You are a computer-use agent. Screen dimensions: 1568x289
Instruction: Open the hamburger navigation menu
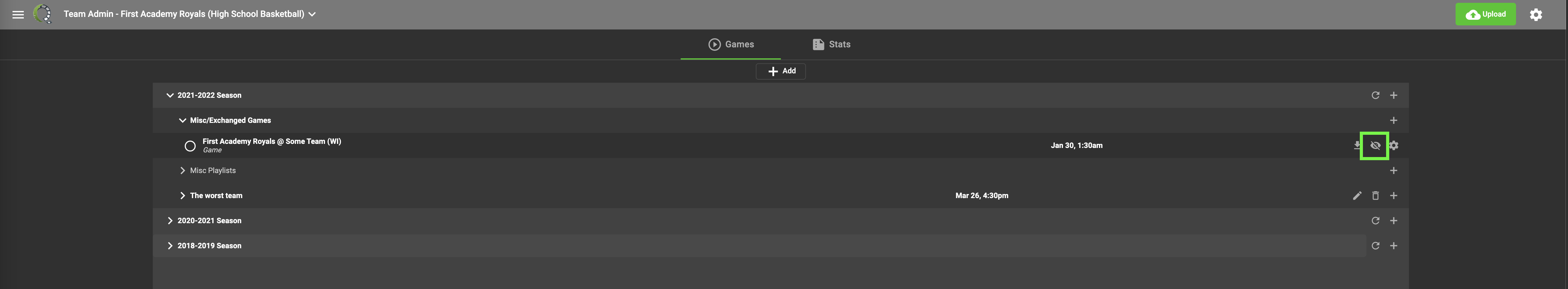point(18,14)
